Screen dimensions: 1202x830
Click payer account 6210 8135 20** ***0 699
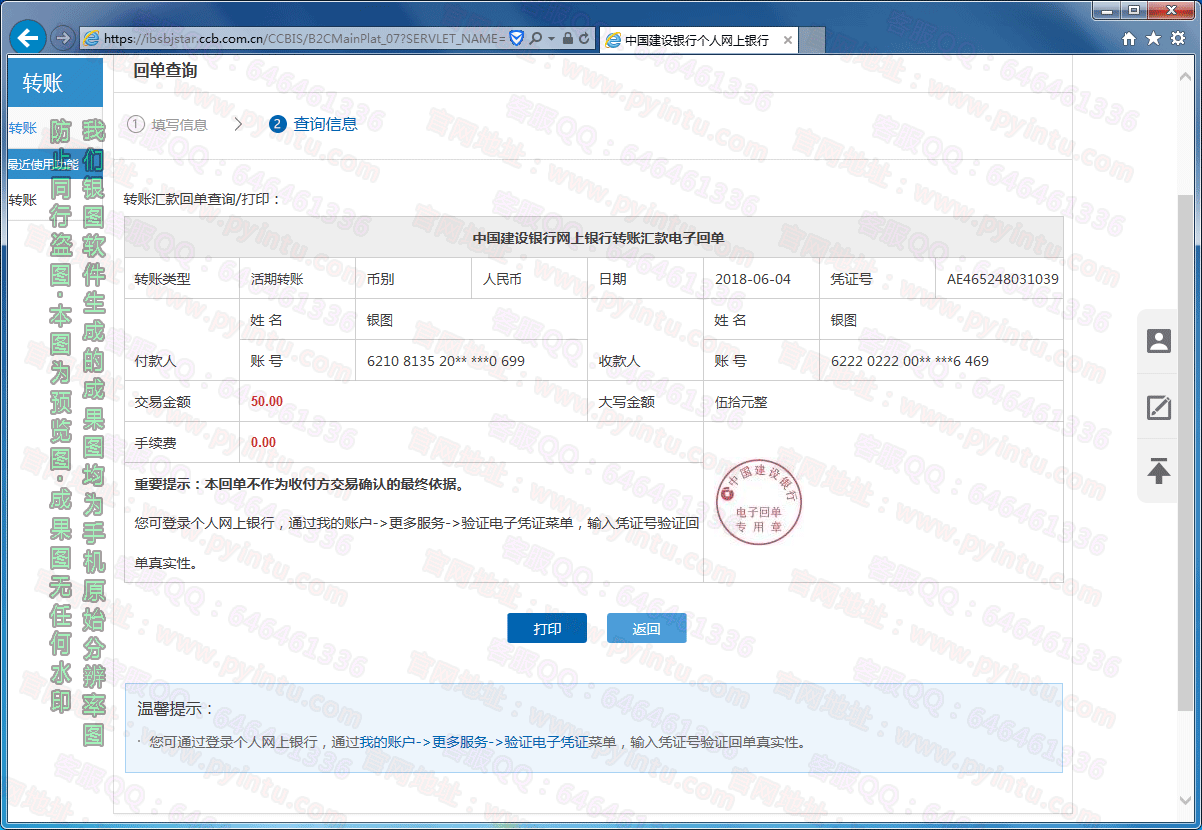pos(446,361)
